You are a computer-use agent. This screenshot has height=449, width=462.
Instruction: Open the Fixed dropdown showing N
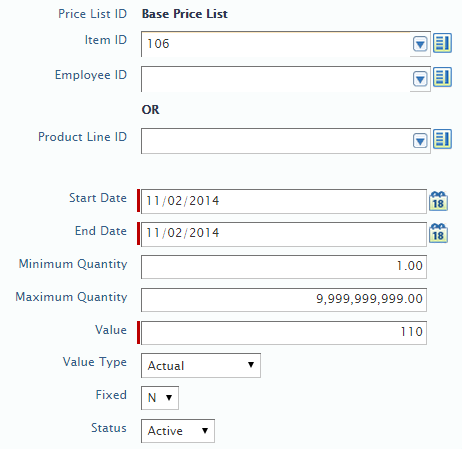[160, 398]
